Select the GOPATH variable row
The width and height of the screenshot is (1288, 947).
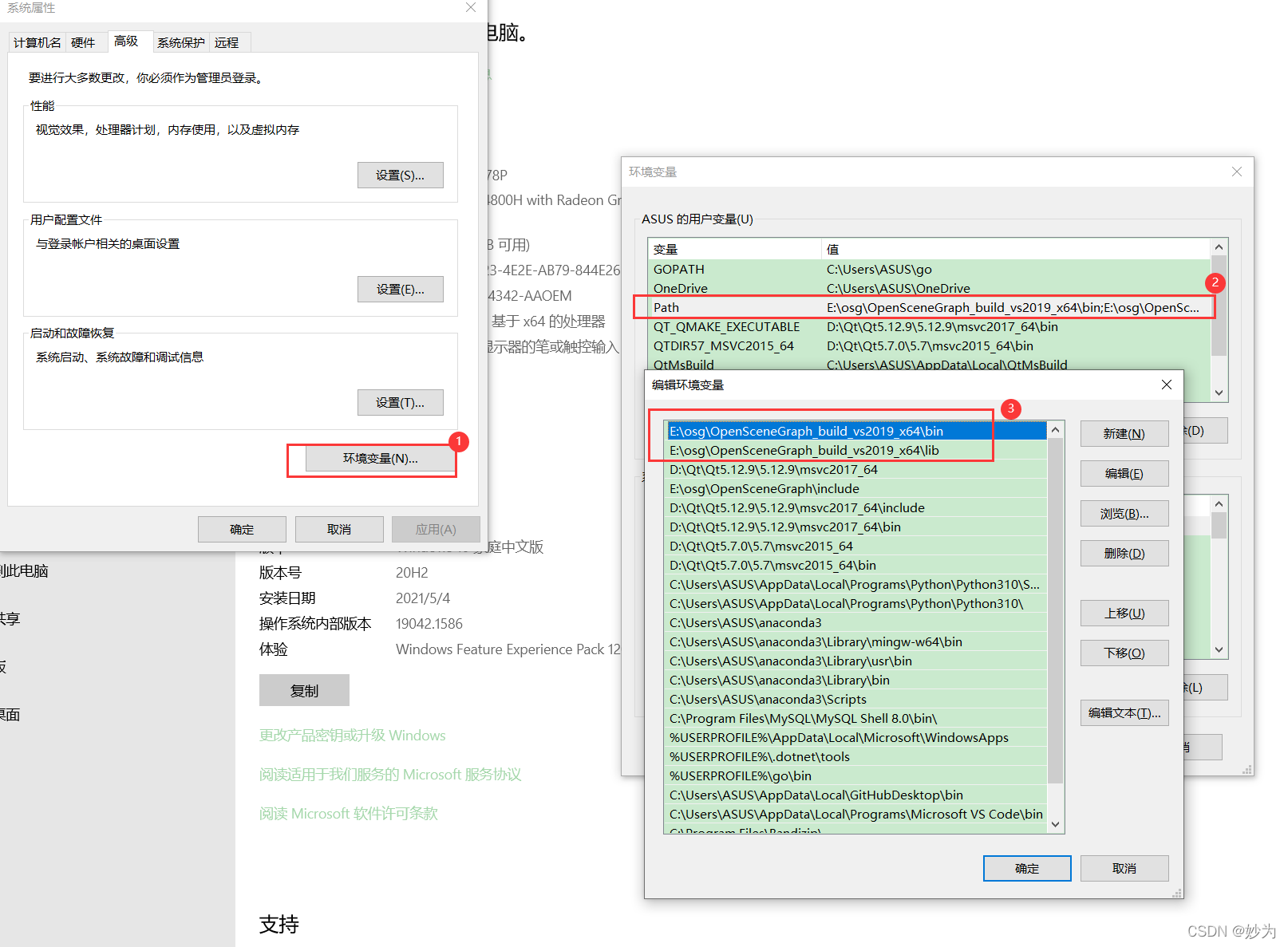(930, 270)
